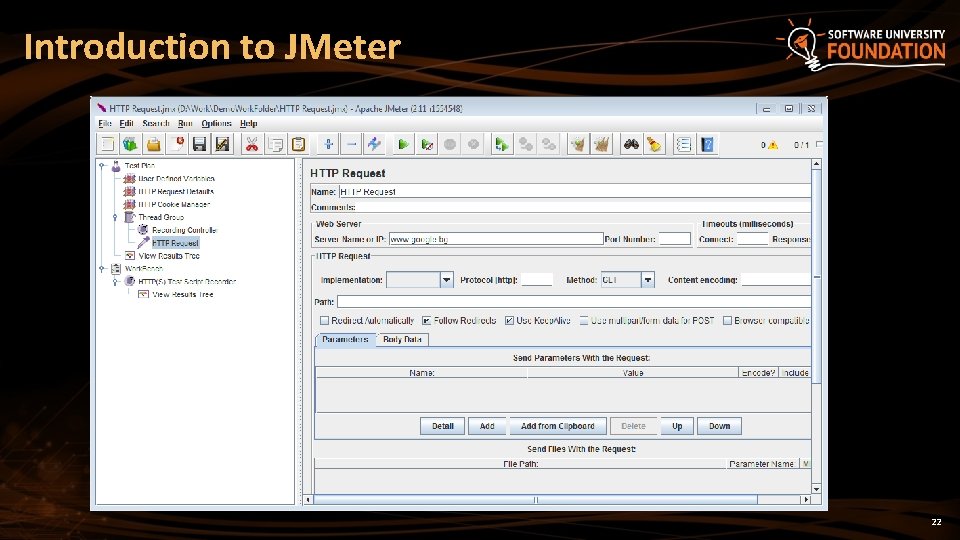Click the Close test plan toolbar icon
This screenshot has height=540, width=960.
(x=176, y=144)
